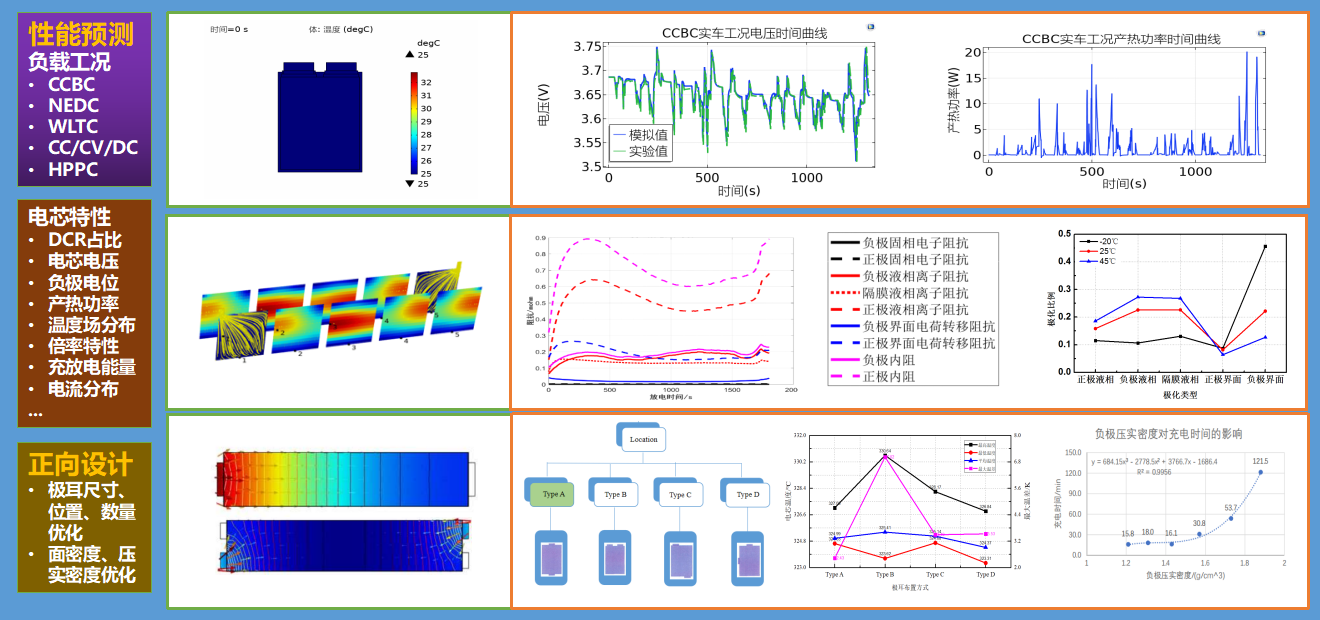Image resolution: width=1320 pixels, height=620 pixels.
Task: Click the -20℃ legend entry
Action: [1105, 241]
